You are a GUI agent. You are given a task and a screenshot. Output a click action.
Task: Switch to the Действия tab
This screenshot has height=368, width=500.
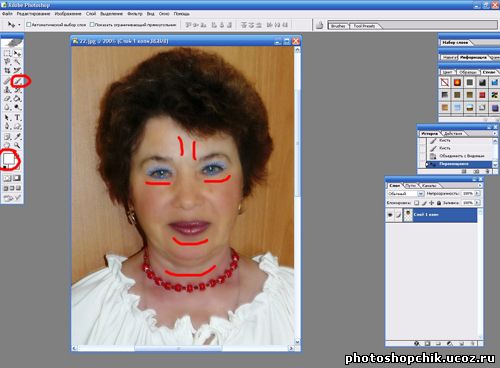click(453, 133)
